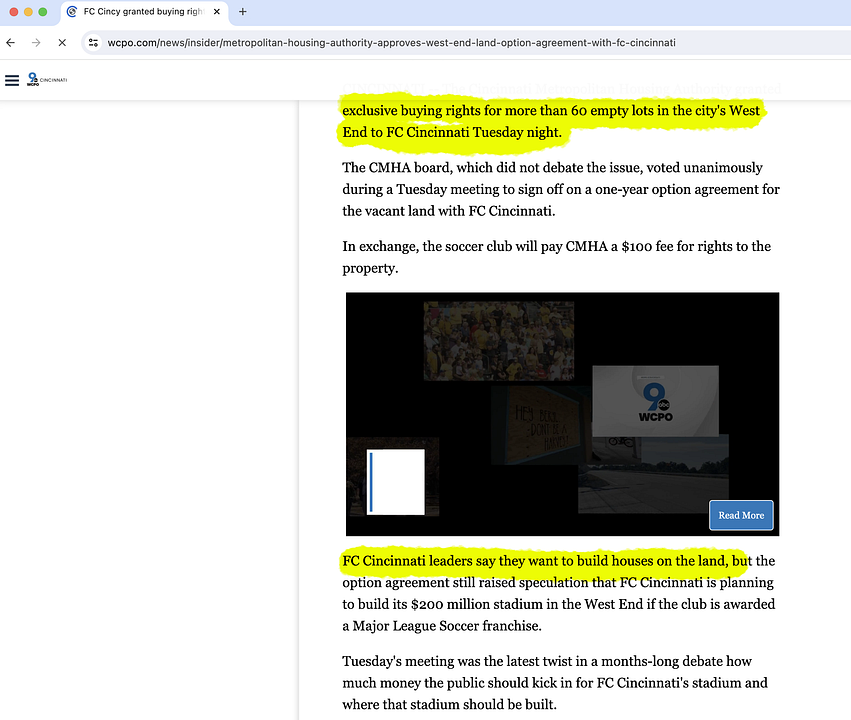
Task: Click text 'a Major League Soccer franchise.'
Action: (442, 626)
